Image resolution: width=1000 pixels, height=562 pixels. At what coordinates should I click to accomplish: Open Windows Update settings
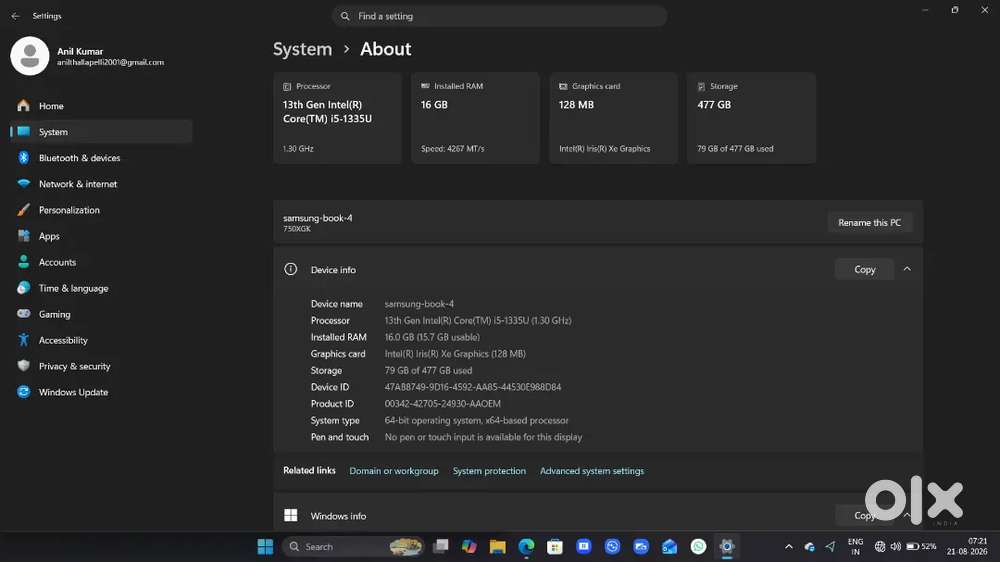pyautogui.click(x=101, y=392)
